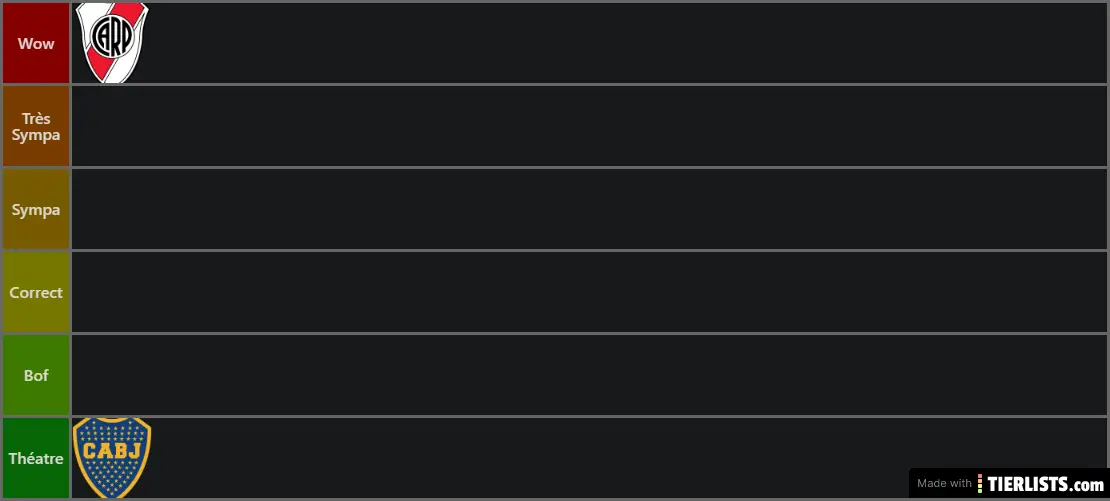Select the green Bof tier label
The image size is (1110, 501).
[36, 376]
